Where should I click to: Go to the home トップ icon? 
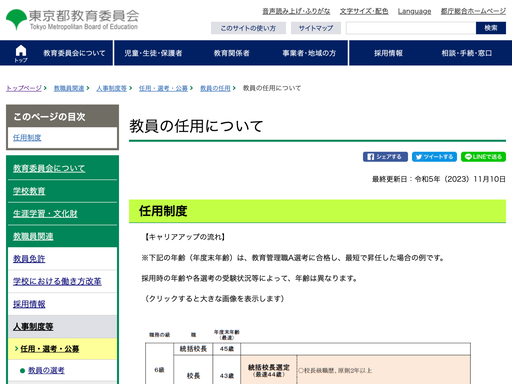21,53
